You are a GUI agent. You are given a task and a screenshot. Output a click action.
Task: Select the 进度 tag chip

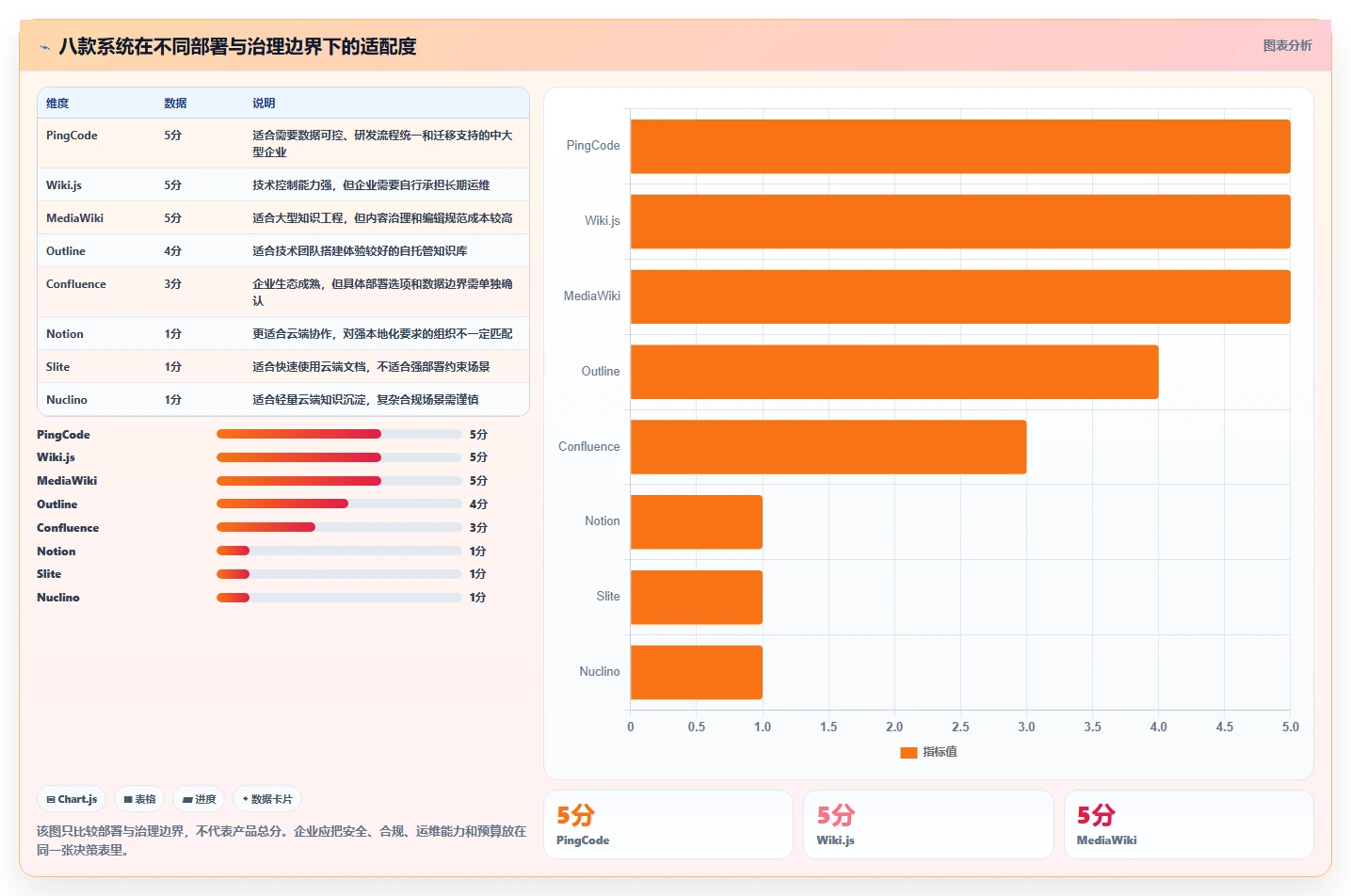tap(199, 799)
